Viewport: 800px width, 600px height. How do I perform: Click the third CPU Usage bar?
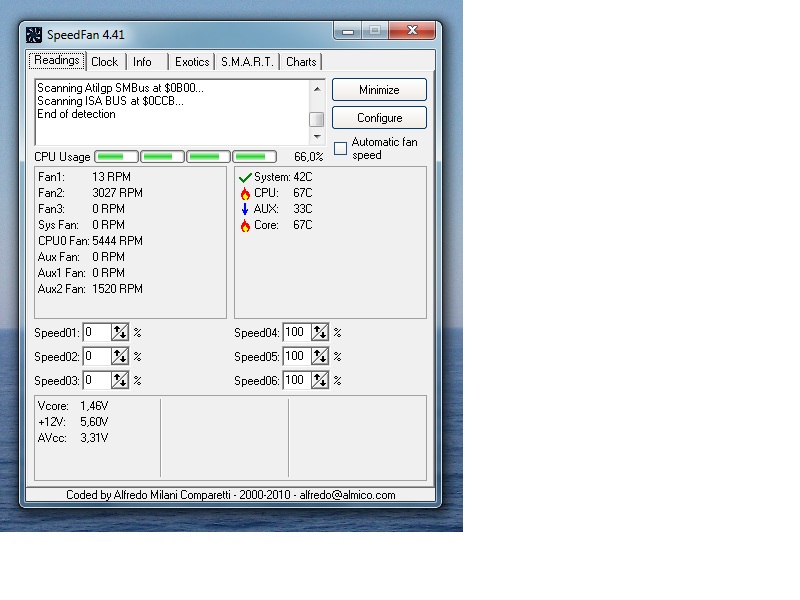click(208, 157)
